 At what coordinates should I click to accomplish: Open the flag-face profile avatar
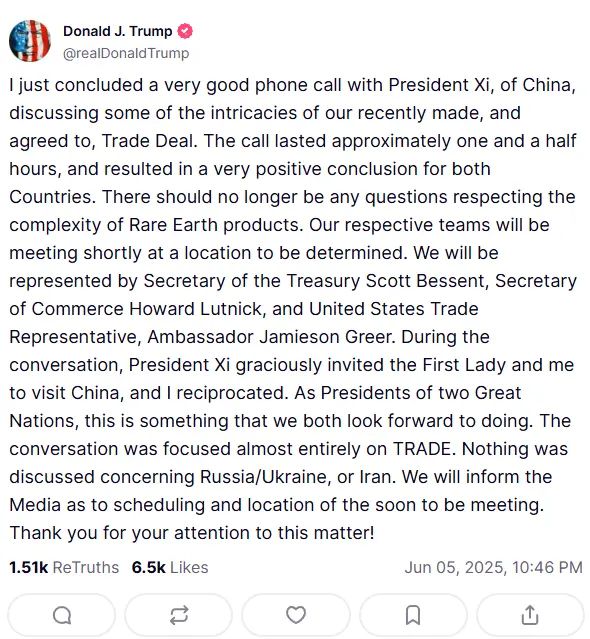(30, 41)
